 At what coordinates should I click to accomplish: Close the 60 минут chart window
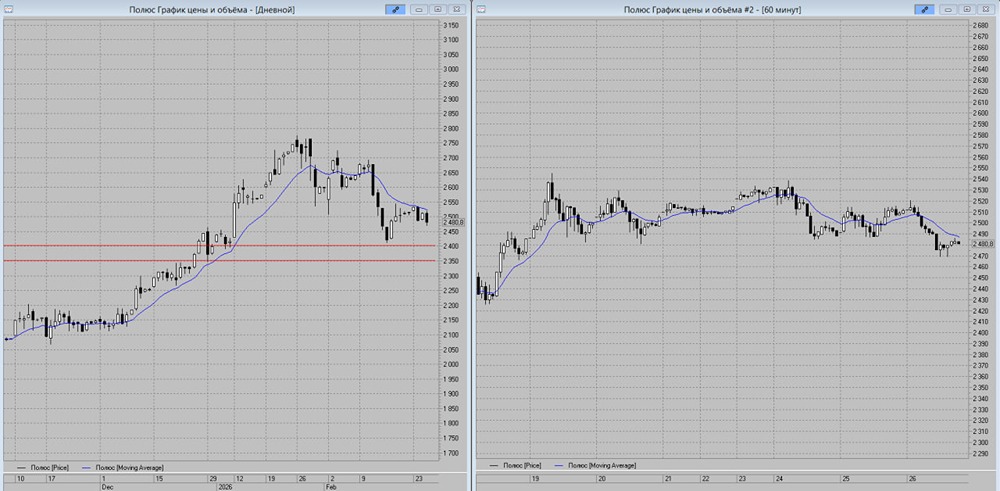click(985, 9)
